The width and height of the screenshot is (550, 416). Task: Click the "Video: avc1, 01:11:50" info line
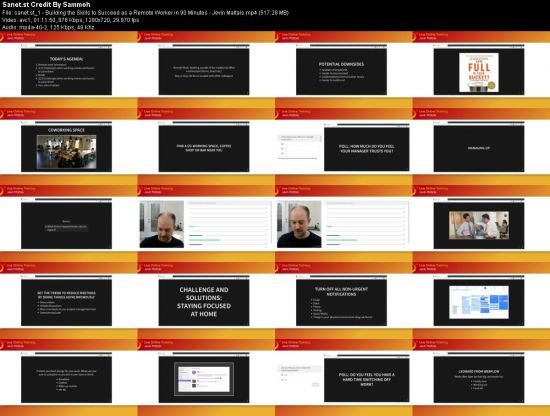(71, 20)
